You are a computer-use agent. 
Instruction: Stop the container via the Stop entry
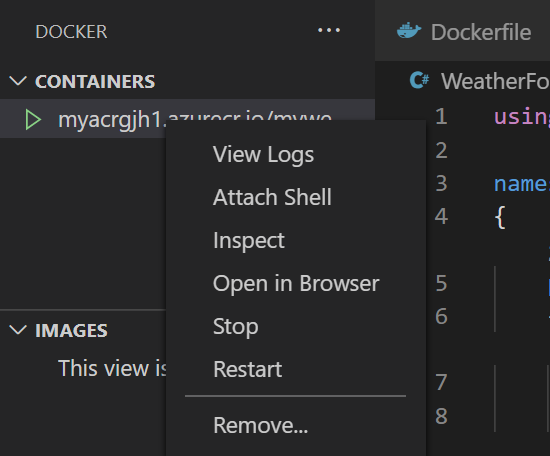pyautogui.click(x=236, y=327)
